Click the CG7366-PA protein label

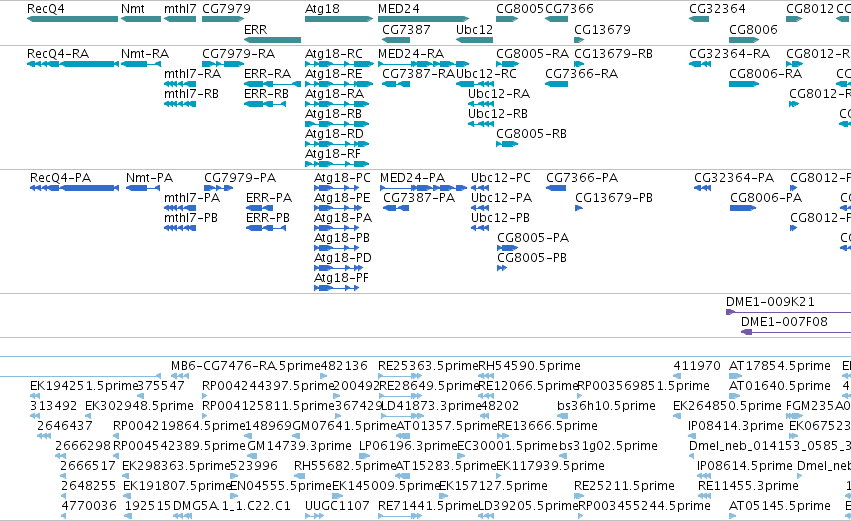coord(582,178)
